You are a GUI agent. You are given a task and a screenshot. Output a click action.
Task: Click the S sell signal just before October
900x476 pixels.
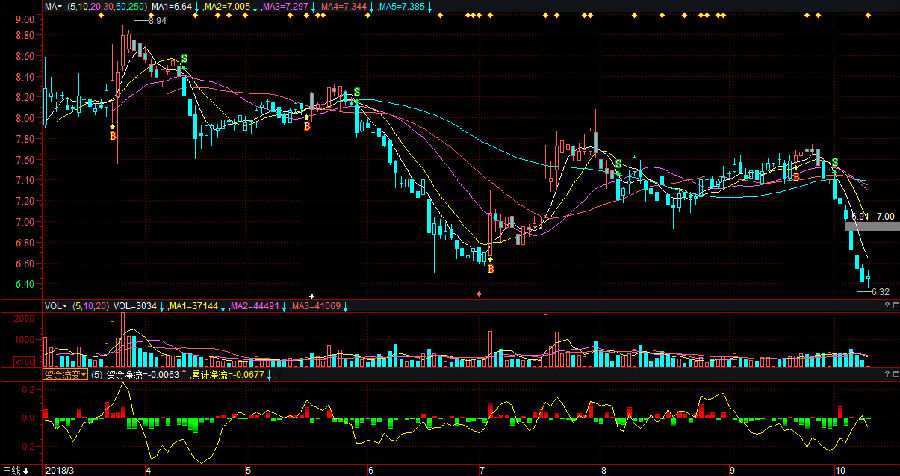(835, 162)
